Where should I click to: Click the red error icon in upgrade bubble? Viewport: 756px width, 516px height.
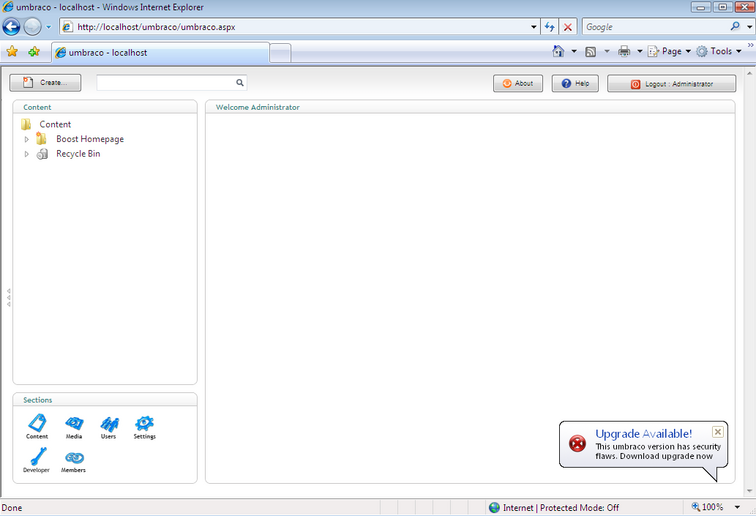[x=577, y=443]
